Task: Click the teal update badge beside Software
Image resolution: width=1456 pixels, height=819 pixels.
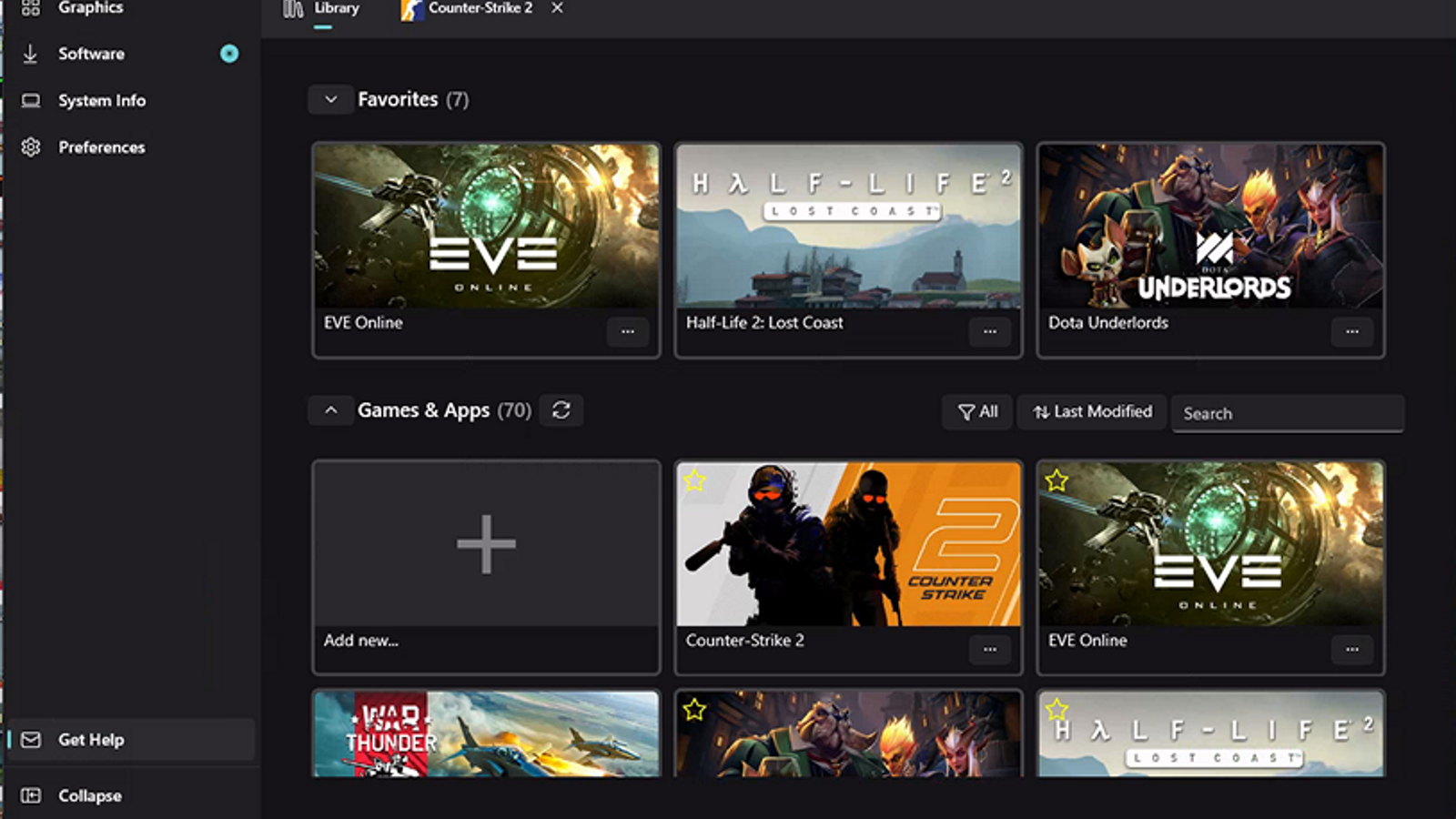Action: pos(229,54)
